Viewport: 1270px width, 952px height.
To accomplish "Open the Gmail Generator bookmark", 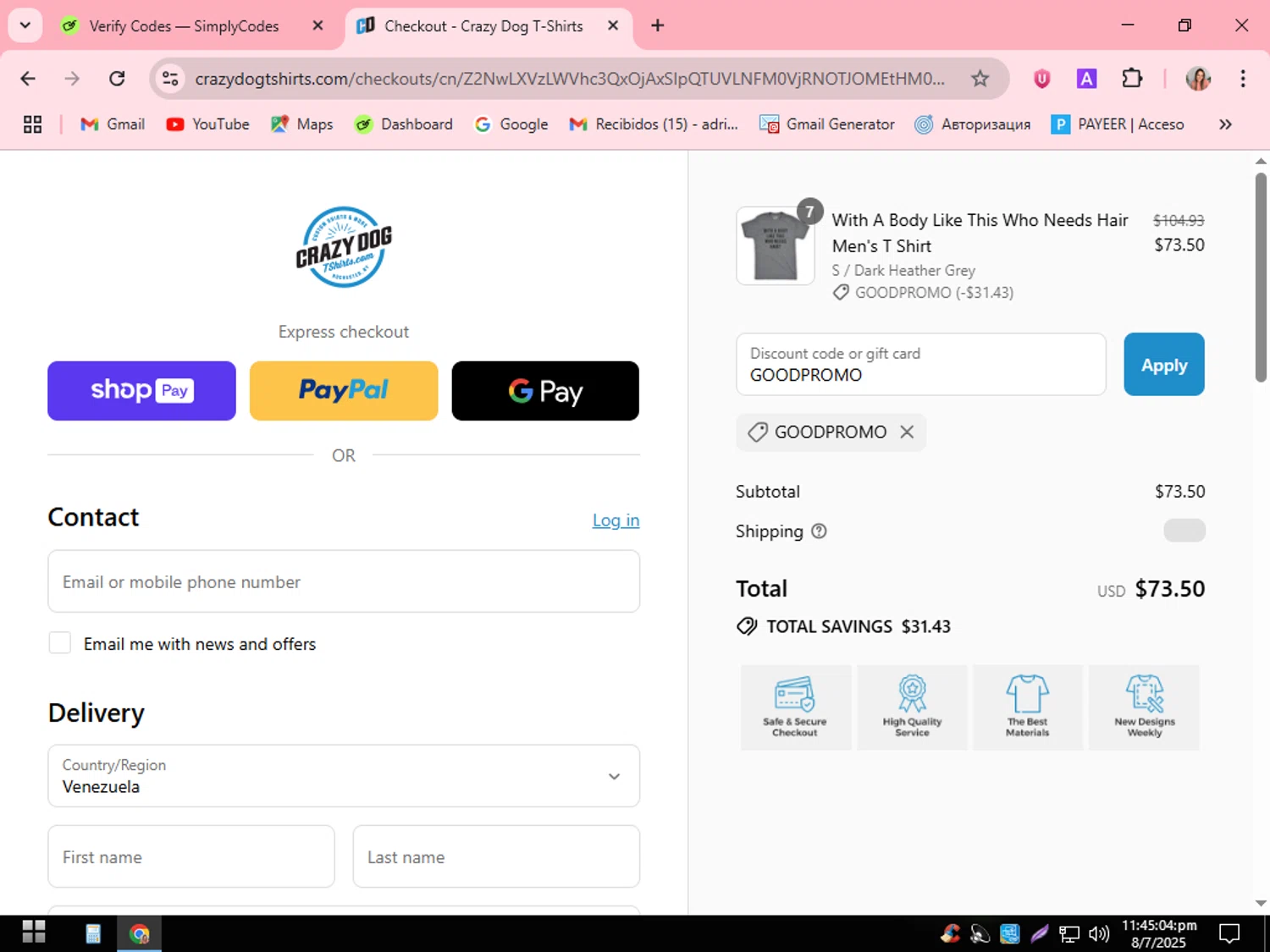I will pyautogui.click(x=827, y=124).
